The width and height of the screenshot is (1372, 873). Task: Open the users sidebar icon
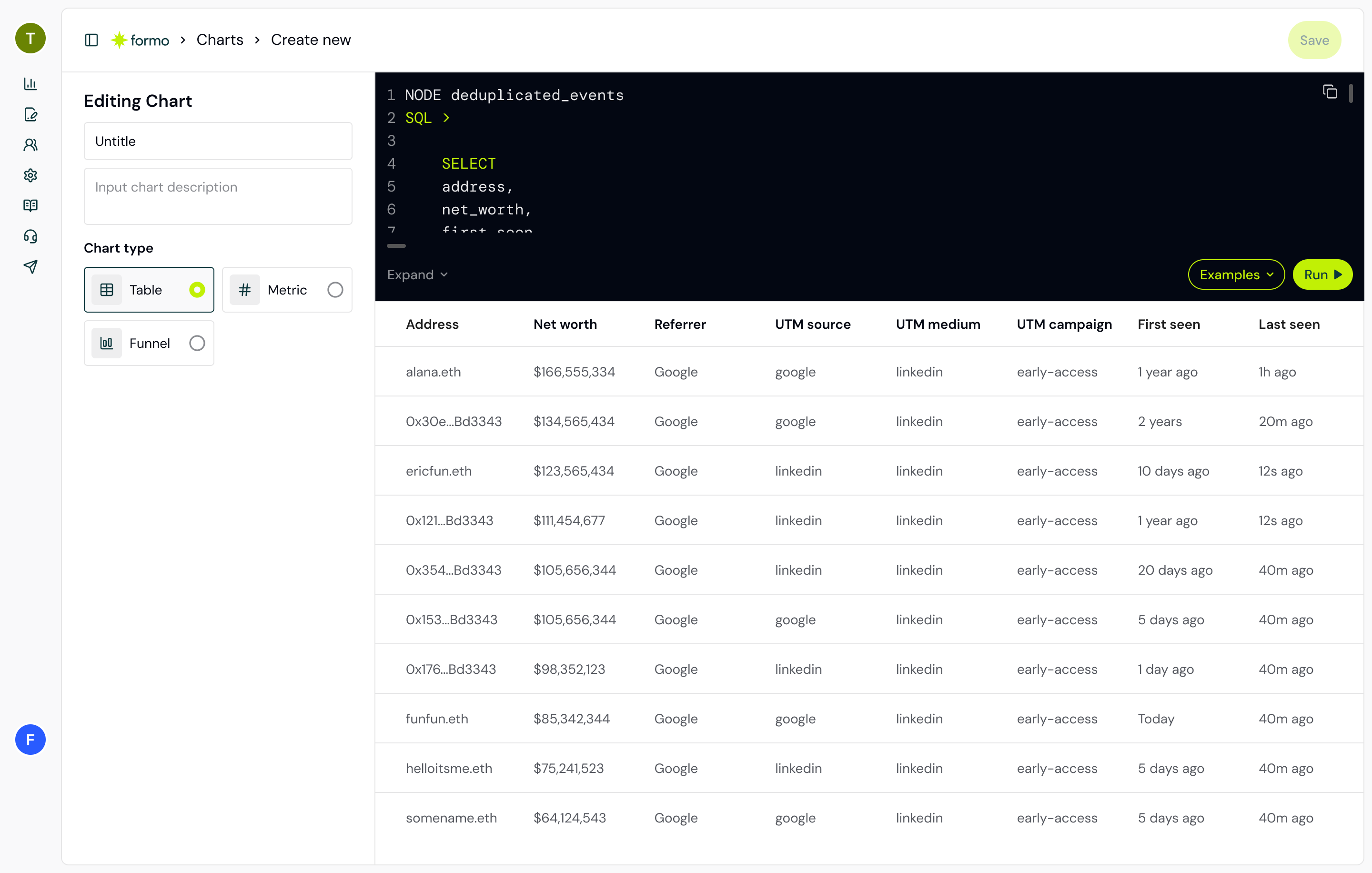[x=30, y=145]
